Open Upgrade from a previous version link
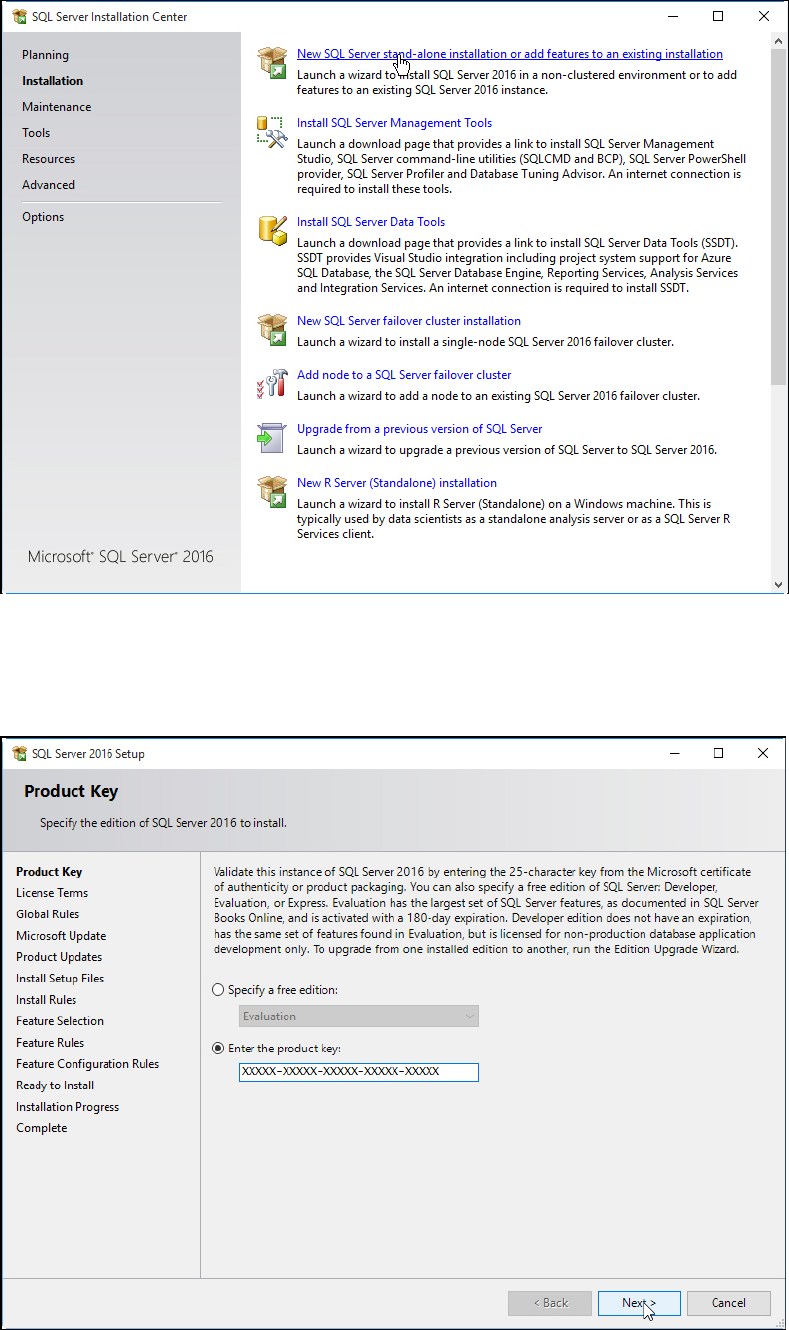 click(x=419, y=428)
